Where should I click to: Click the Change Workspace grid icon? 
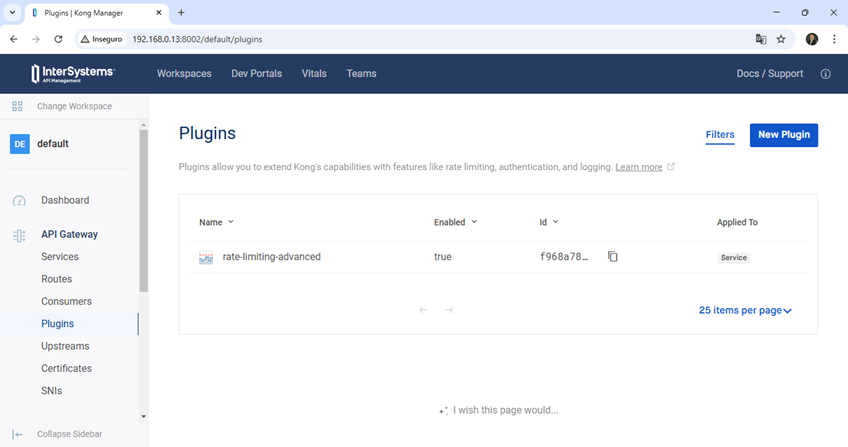pos(17,106)
